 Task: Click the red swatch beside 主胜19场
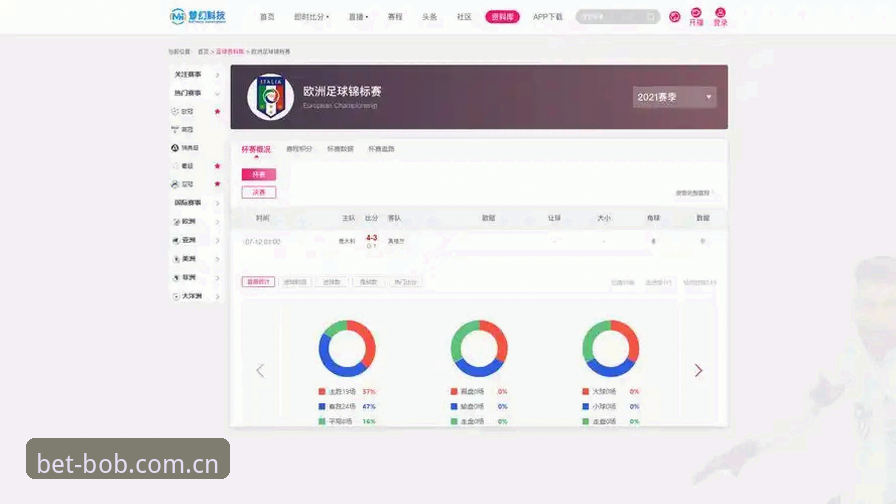(x=322, y=391)
